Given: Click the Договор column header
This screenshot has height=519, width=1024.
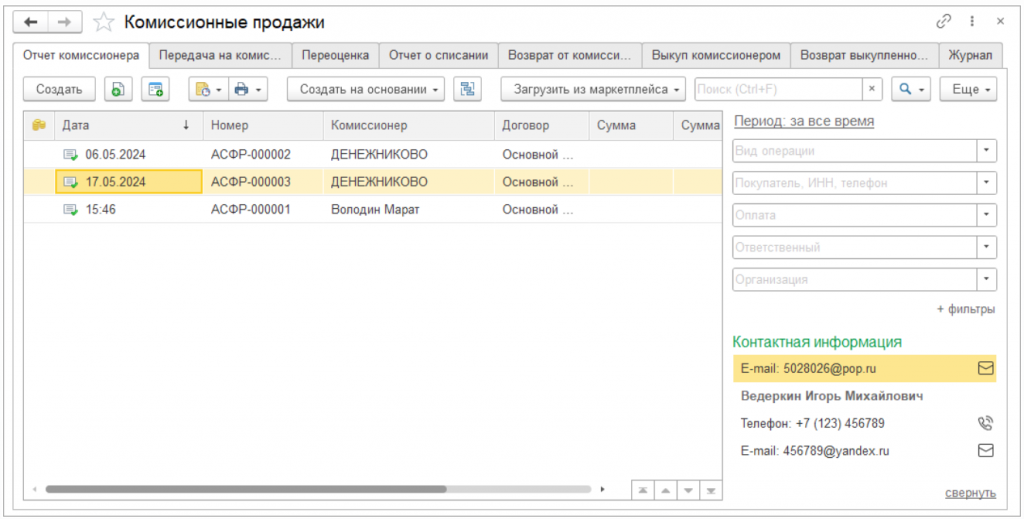Looking at the screenshot, I should coord(542,125).
